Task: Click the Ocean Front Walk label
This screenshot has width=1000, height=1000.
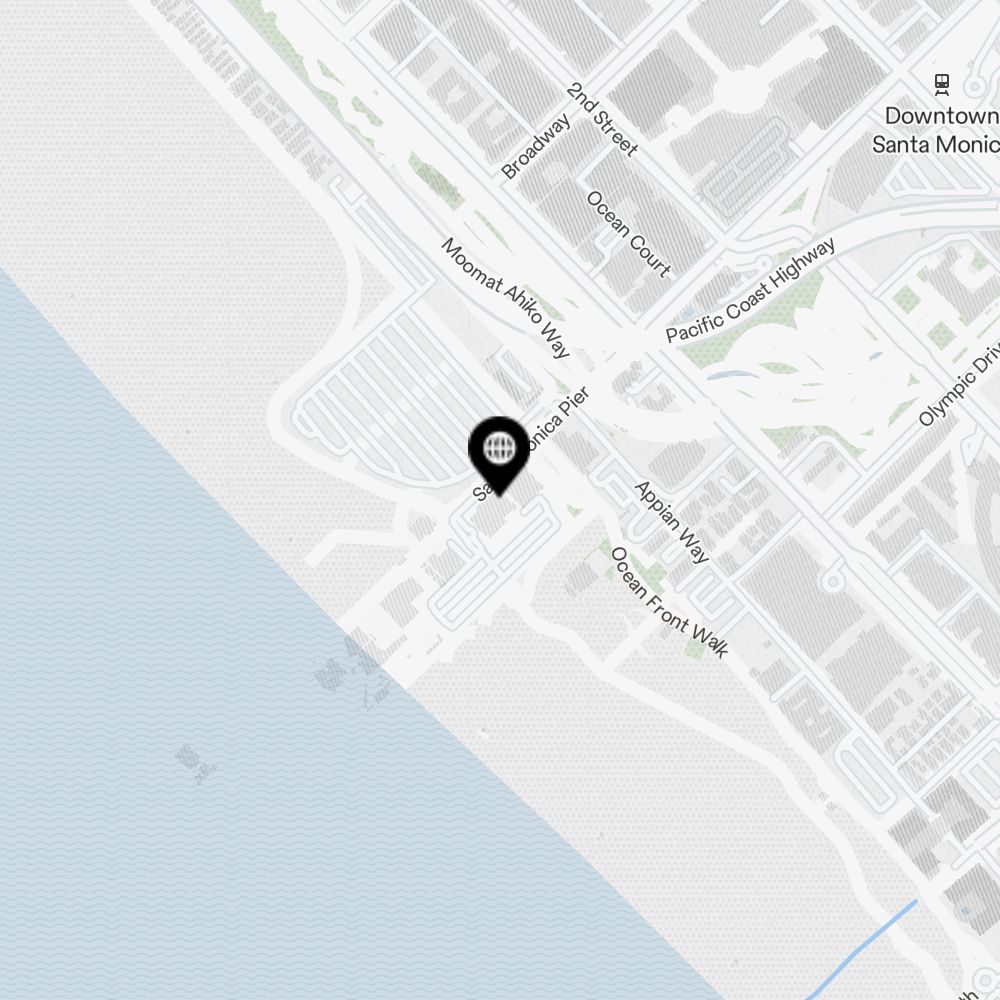Action: pos(670,603)
